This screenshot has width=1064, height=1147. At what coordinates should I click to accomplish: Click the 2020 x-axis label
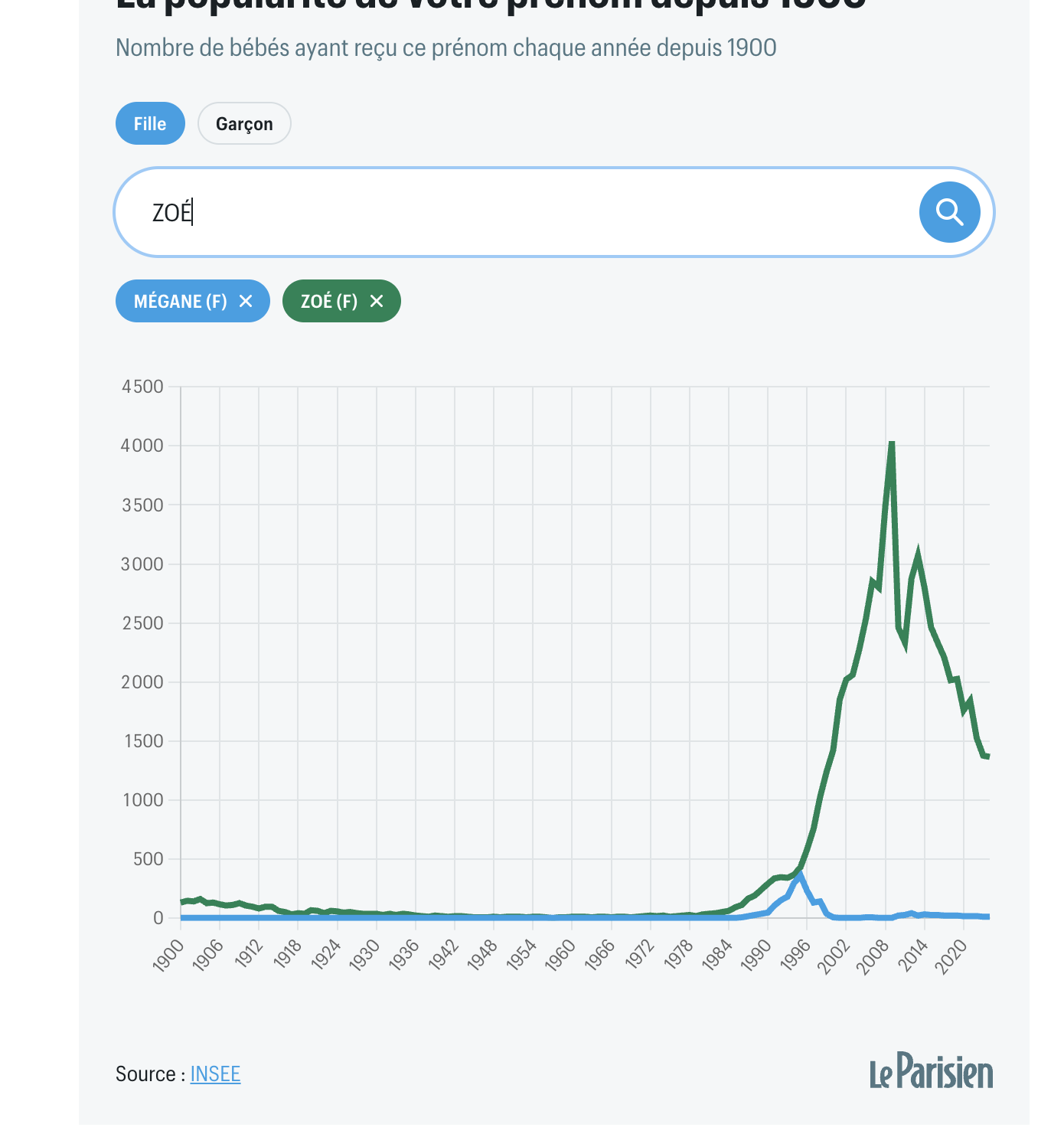[951, 956]
